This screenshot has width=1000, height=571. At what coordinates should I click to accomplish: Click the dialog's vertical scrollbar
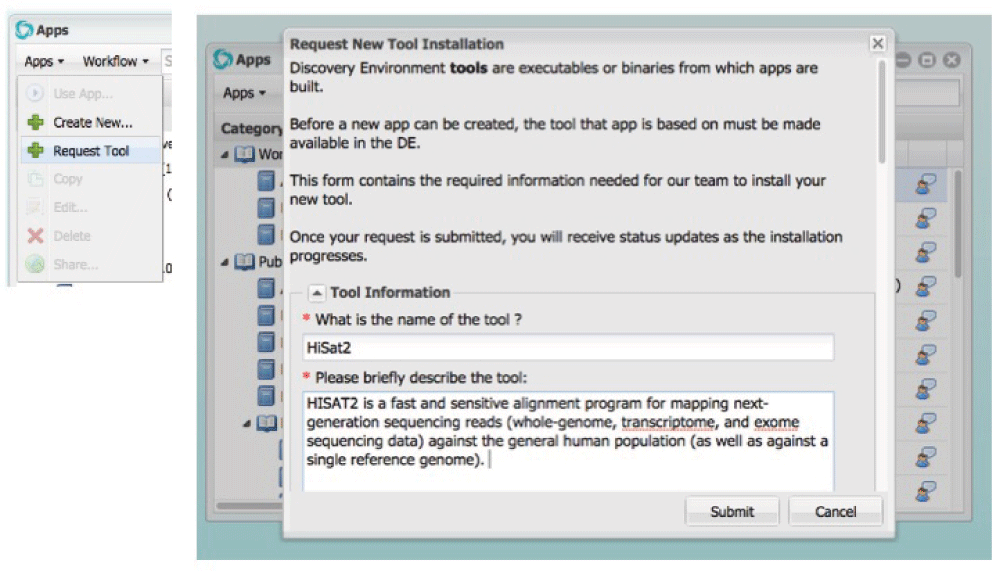(881, 110)
